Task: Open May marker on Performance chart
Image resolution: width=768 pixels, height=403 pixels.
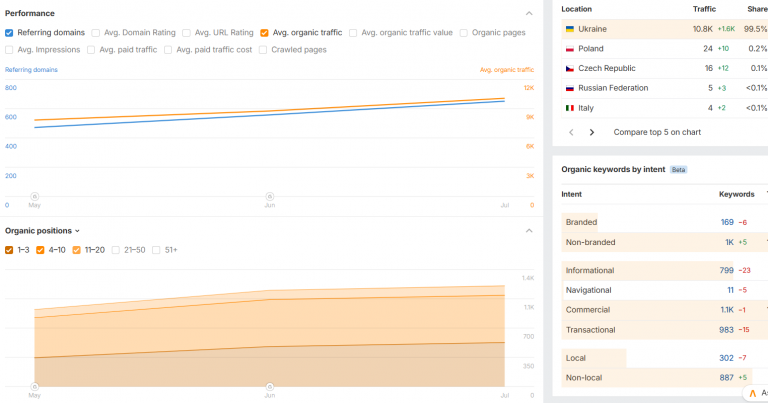Action: [34, 196]
